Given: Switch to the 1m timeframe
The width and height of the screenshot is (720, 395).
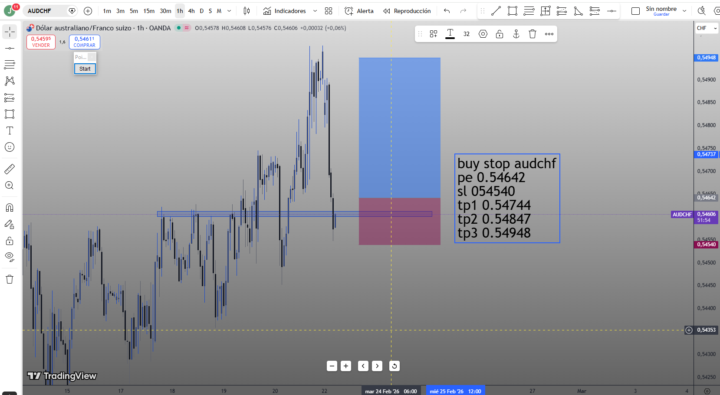Looking at the screenshot, I should click(107, 11).
